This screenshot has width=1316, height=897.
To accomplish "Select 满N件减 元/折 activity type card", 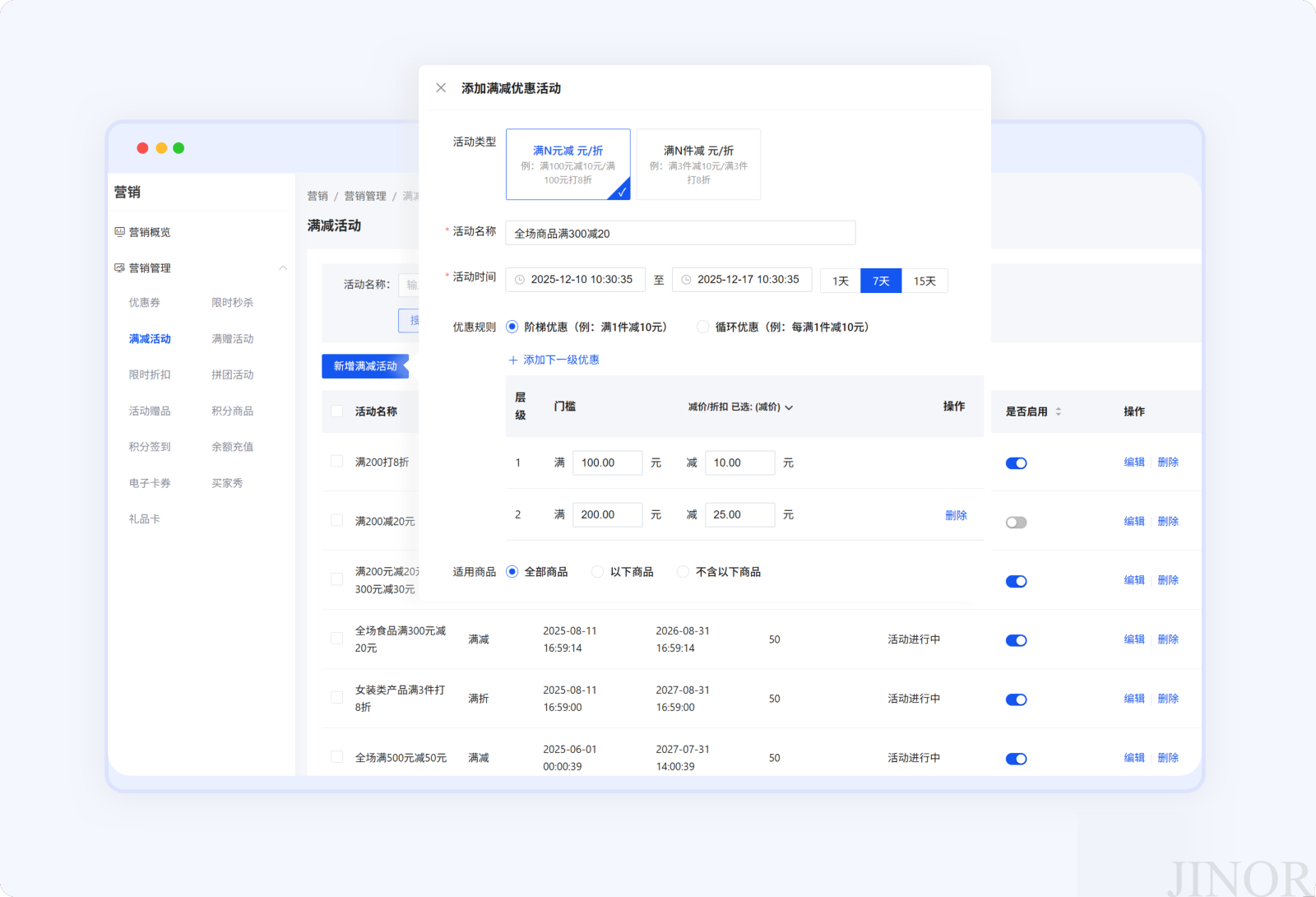I will click(x=698, y=164).
